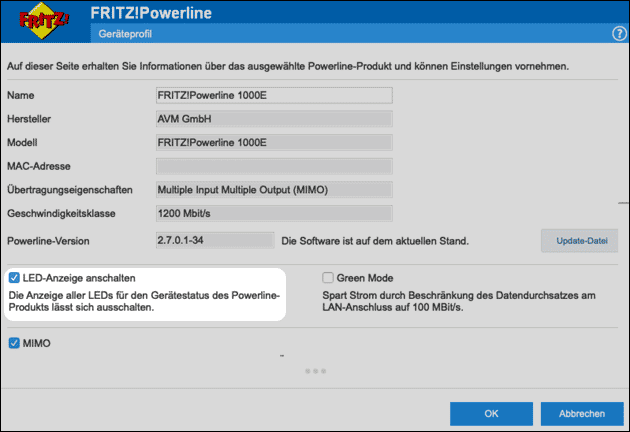
Task: Open help via question mark icon
Action: (x=619, y=34)
